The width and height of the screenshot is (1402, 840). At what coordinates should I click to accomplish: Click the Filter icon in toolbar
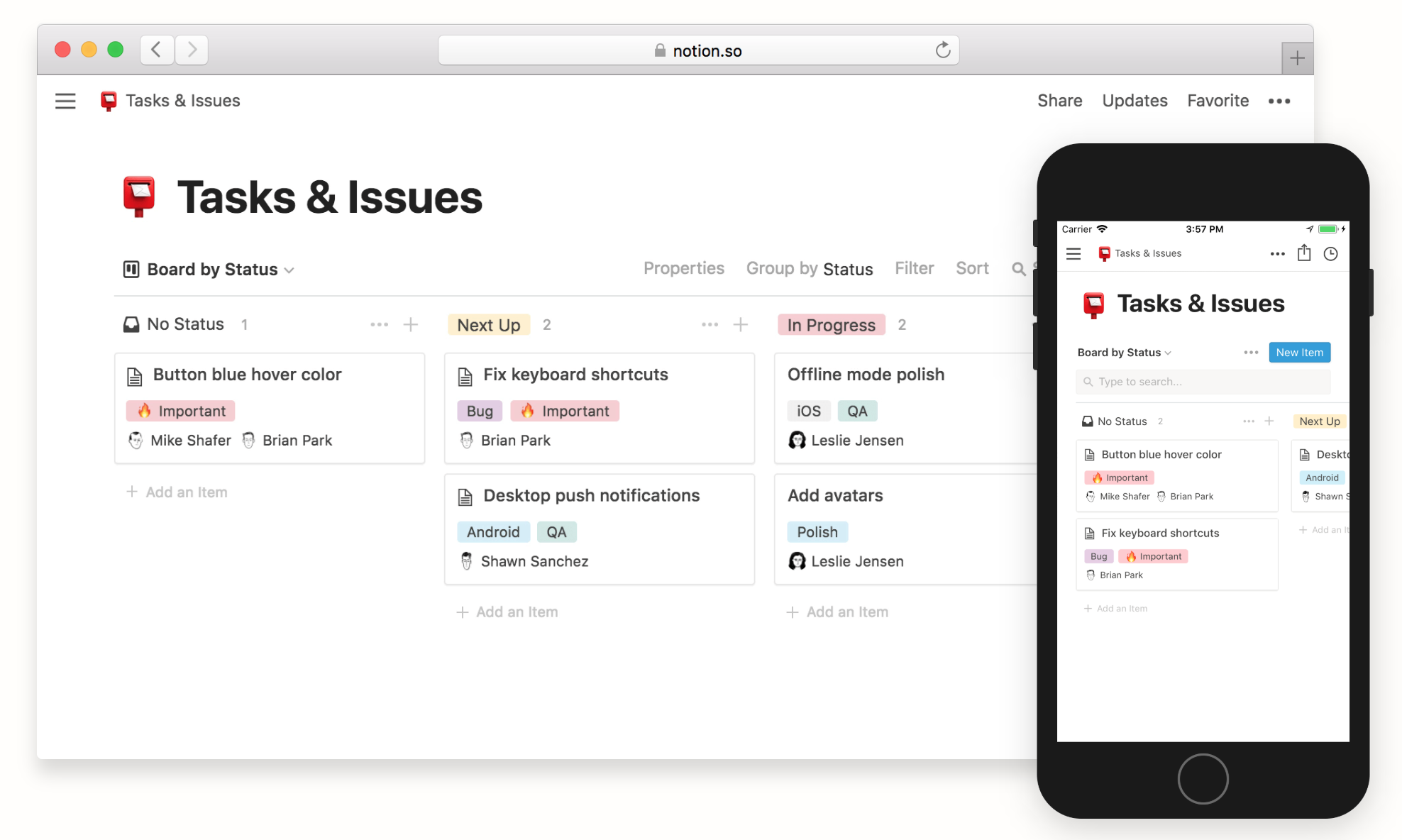pyautogui.click(x=913, y=268)
